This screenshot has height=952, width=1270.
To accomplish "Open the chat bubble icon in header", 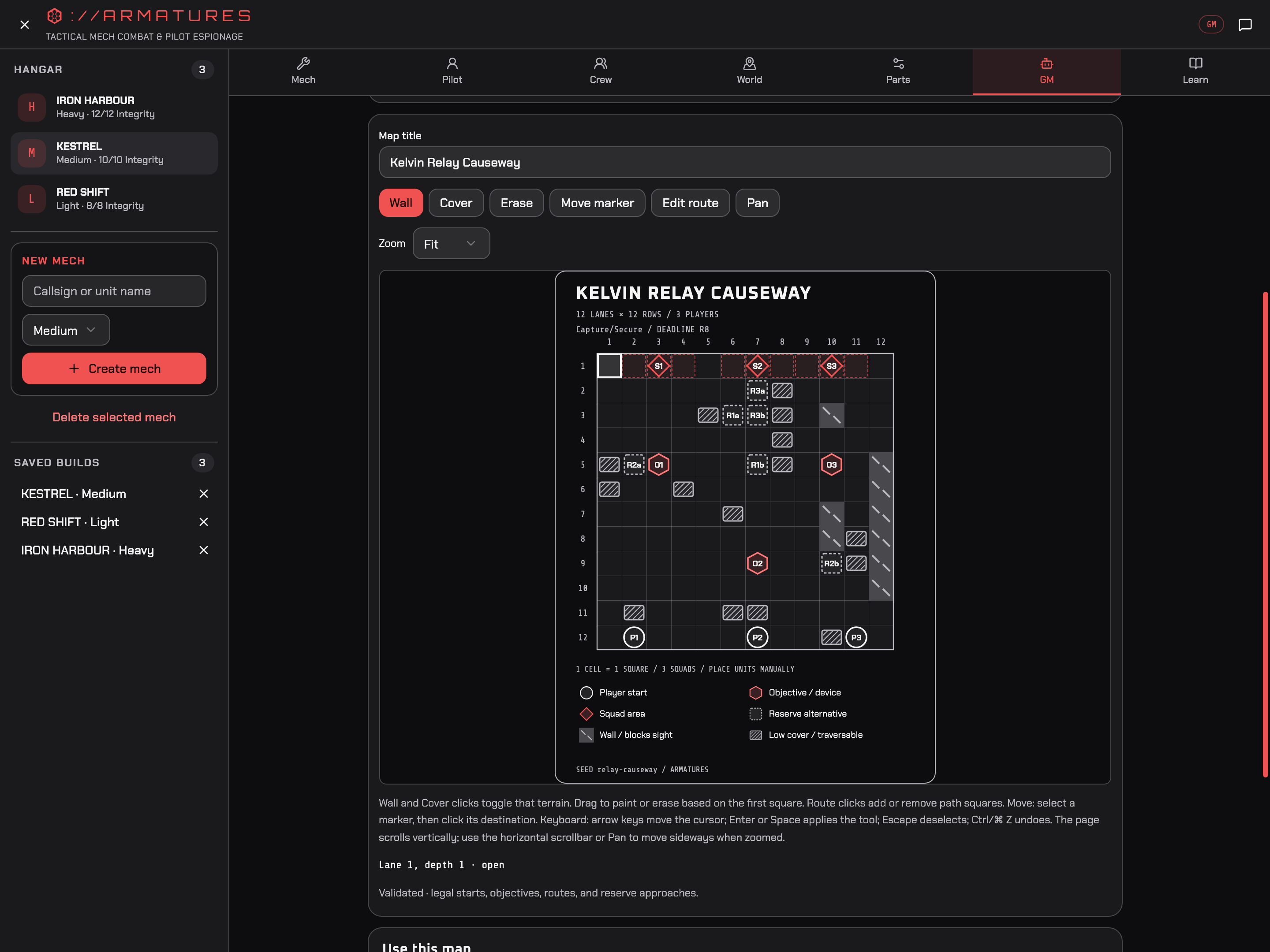I will point(1245,25).
